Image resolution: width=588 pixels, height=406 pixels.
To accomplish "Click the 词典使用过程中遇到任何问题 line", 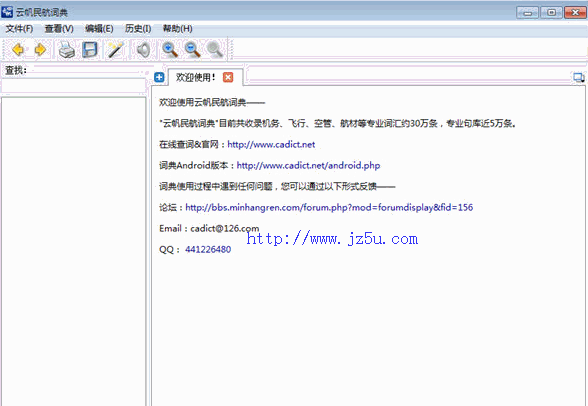I will pyautogui.click(x=277, y=186).
